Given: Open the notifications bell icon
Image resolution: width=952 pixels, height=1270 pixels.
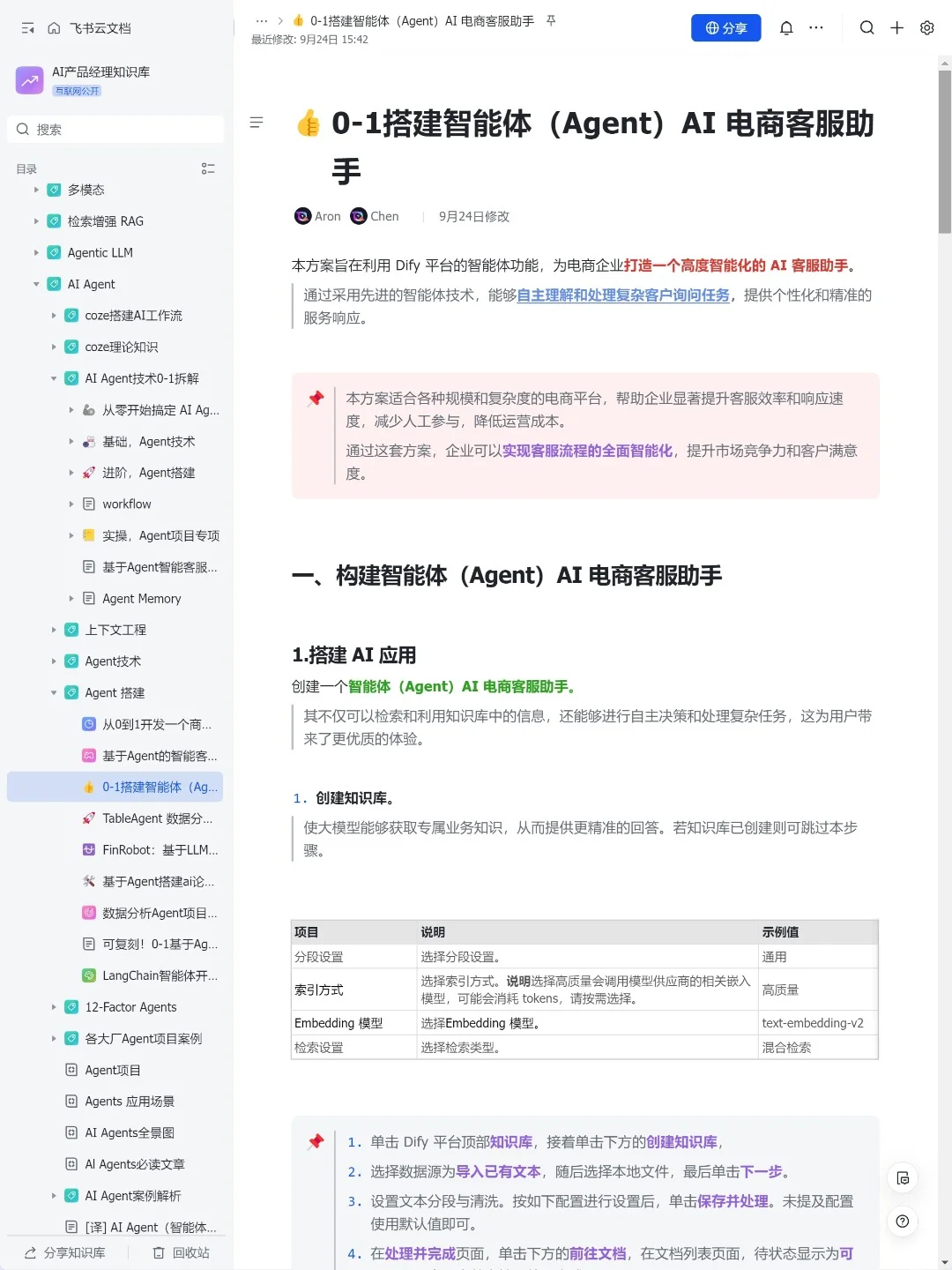Looking at the screenshot, I should coord(786,28).
